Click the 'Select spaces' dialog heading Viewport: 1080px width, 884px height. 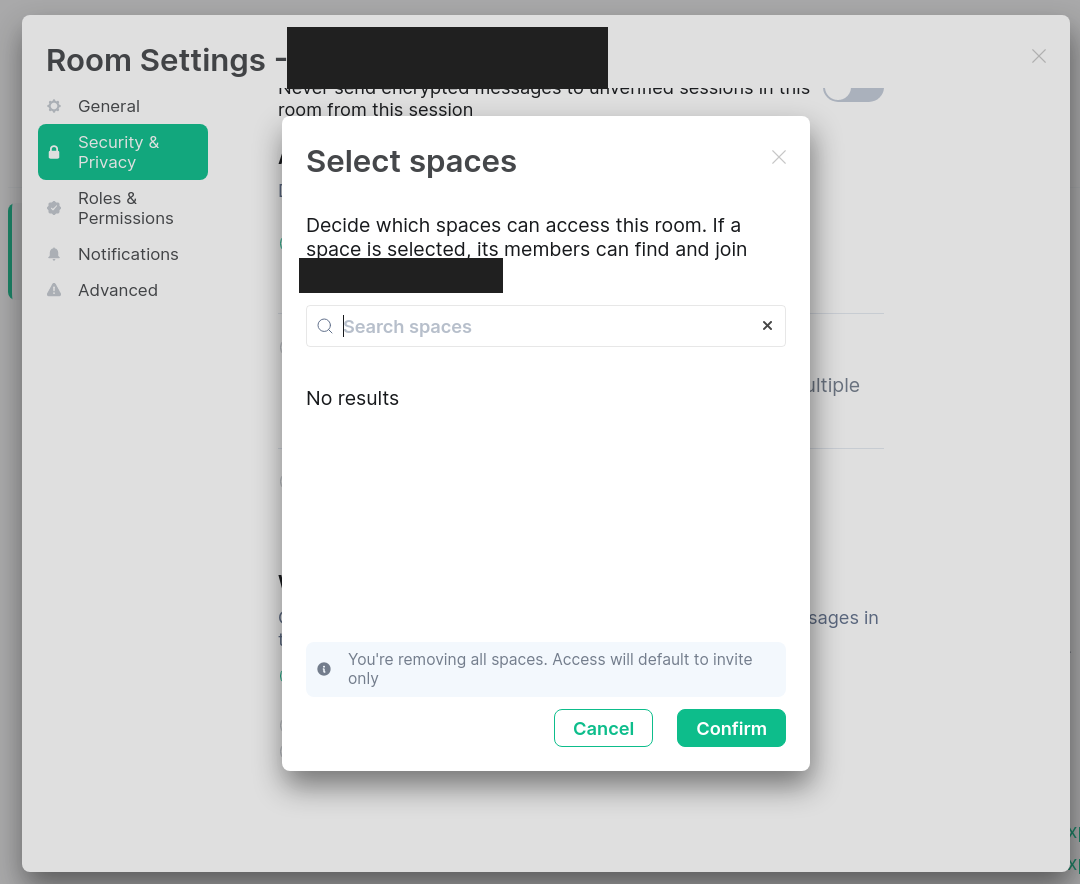click(411, 161)
